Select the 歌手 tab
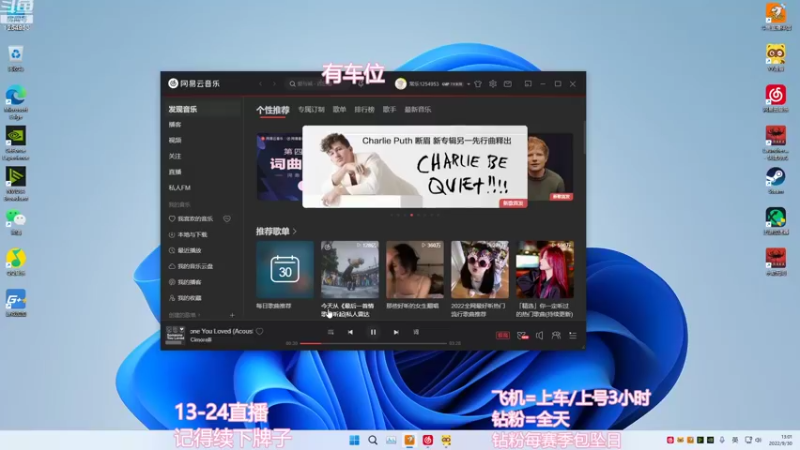Image resolution: width=800 pixels, height=450 pixels. 389,110
